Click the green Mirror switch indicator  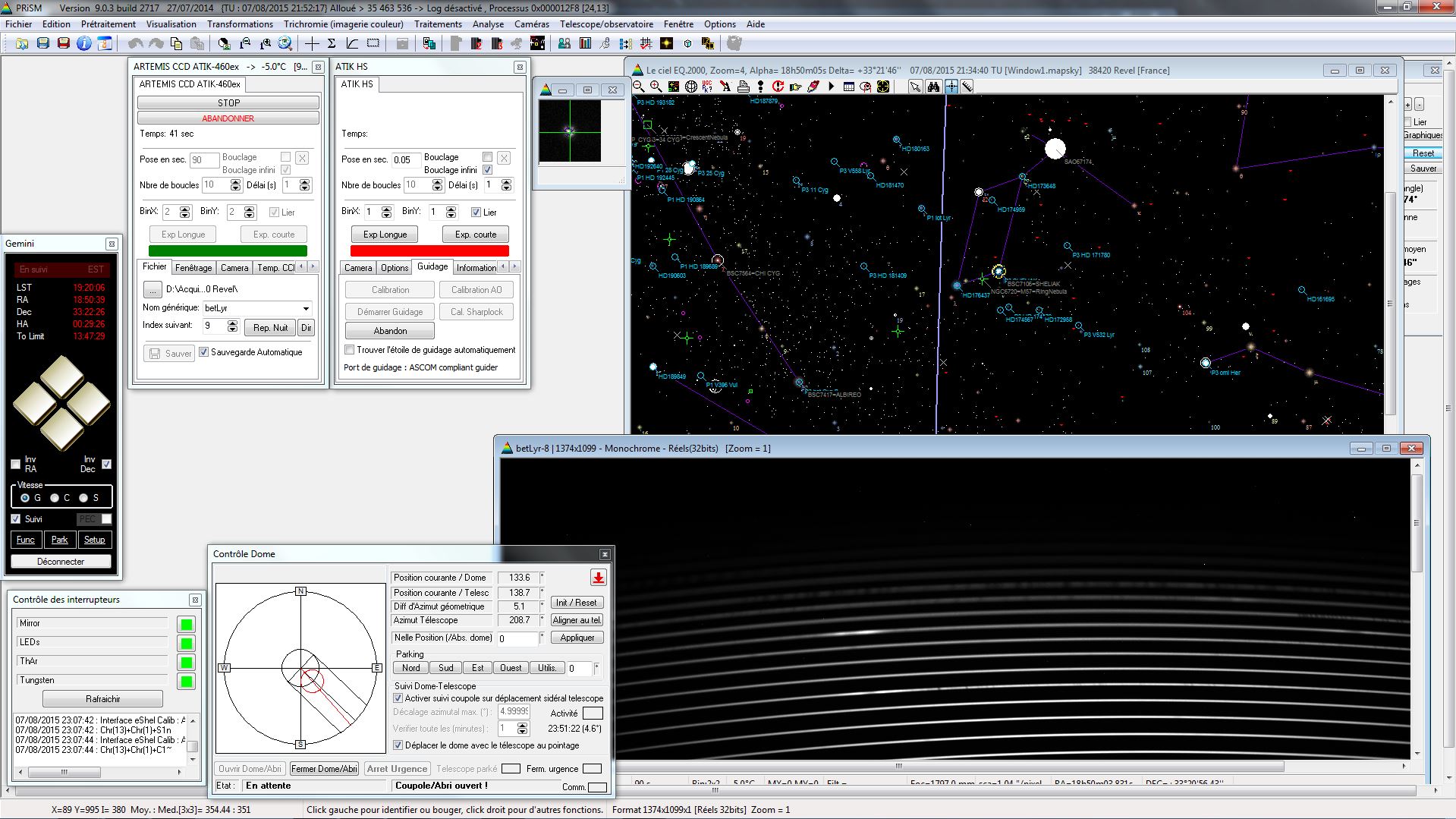(186, 625)
